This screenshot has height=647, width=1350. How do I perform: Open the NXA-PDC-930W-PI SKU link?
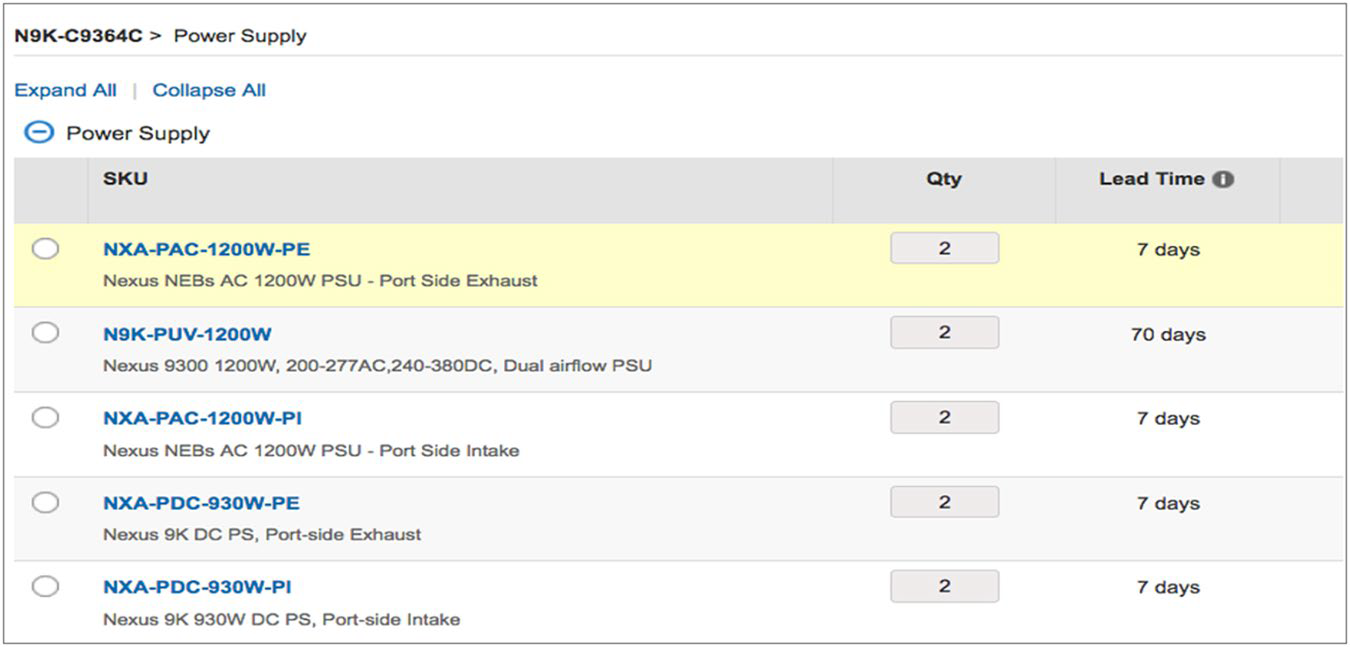(197, 587)
